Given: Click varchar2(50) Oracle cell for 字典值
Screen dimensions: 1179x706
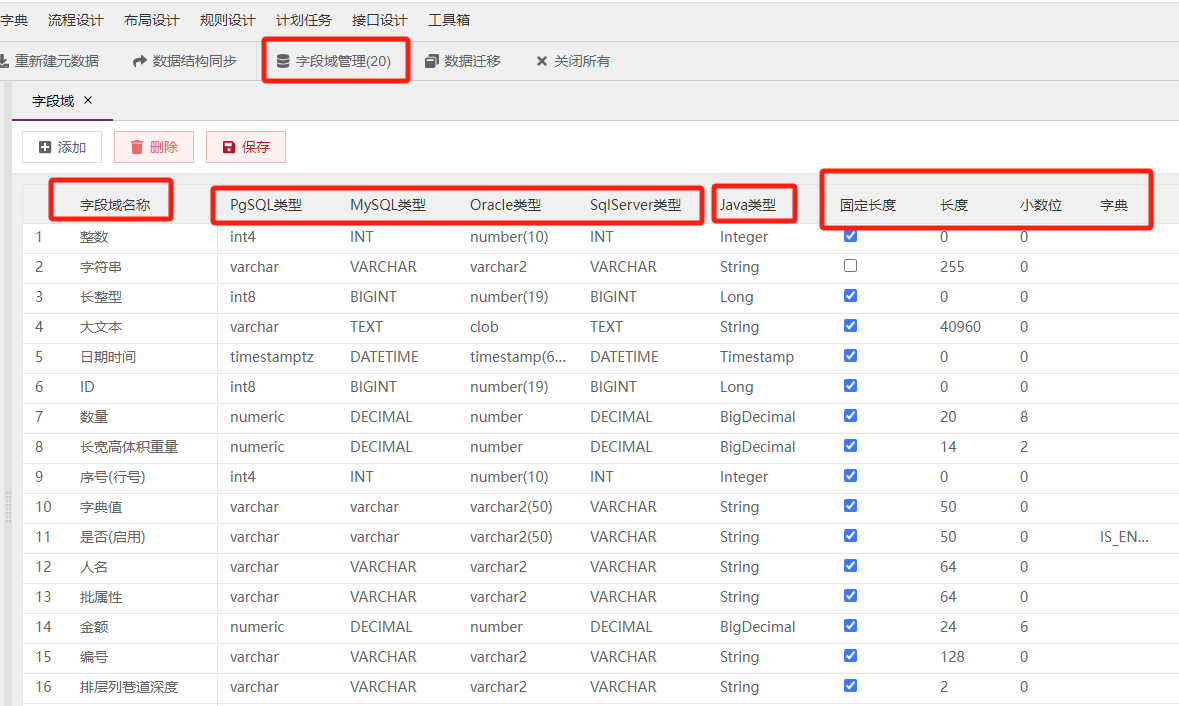Looking at the screenshot, I should 511,507.
